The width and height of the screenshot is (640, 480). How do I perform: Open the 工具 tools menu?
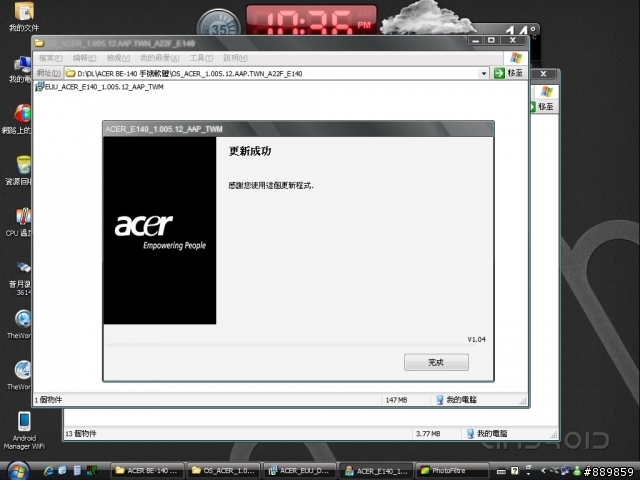pyautogui.click(x=201, y=58)
